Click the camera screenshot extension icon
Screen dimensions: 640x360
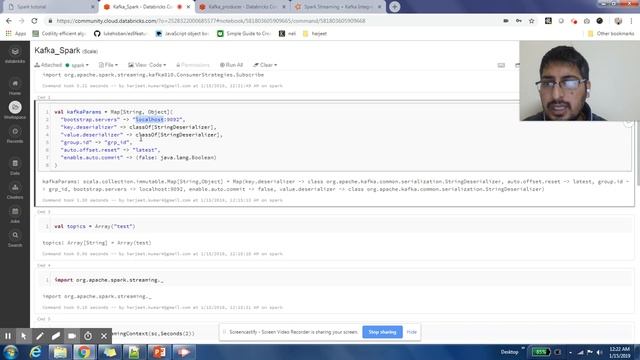(x=587, y=21)
